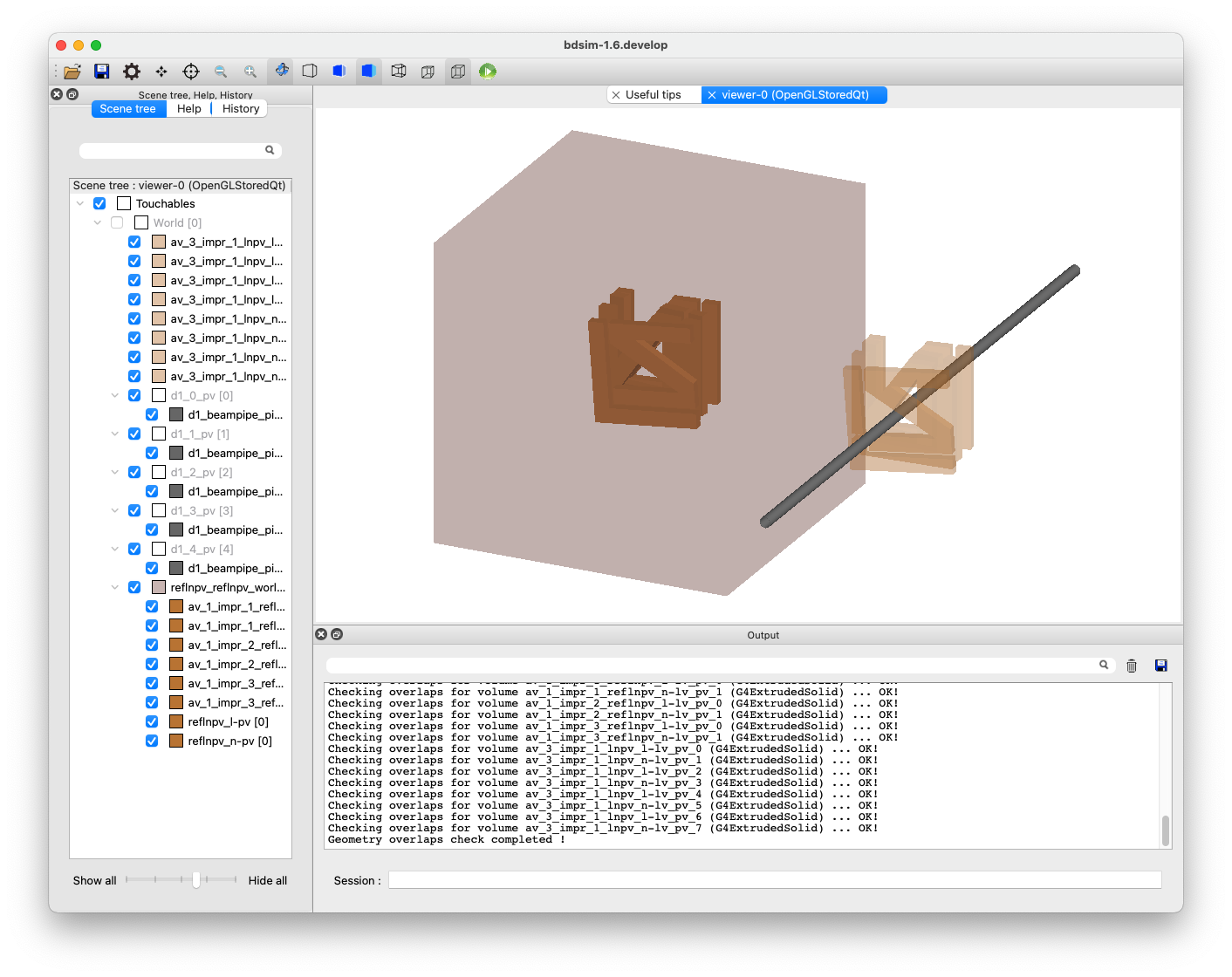This screenshot has width=1232, height=977.
Task: Click the Show all / Hide all slider handle
Action: pos(196,880)
